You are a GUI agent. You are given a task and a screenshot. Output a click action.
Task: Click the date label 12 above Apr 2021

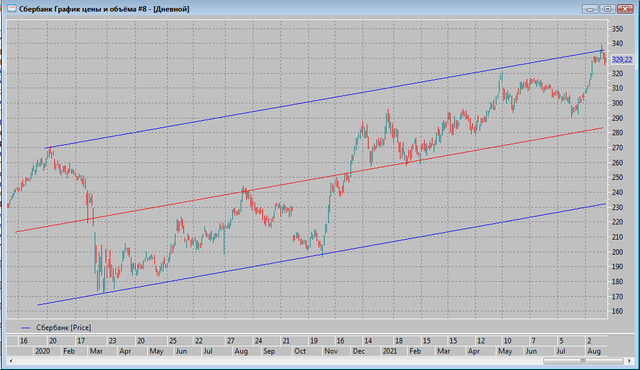point(481,341)
